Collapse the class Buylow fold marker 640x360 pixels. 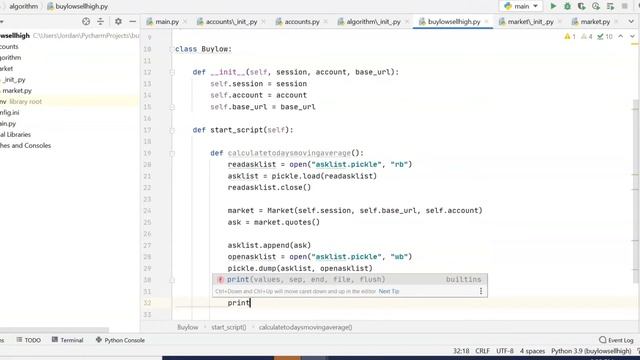[172, 49]
